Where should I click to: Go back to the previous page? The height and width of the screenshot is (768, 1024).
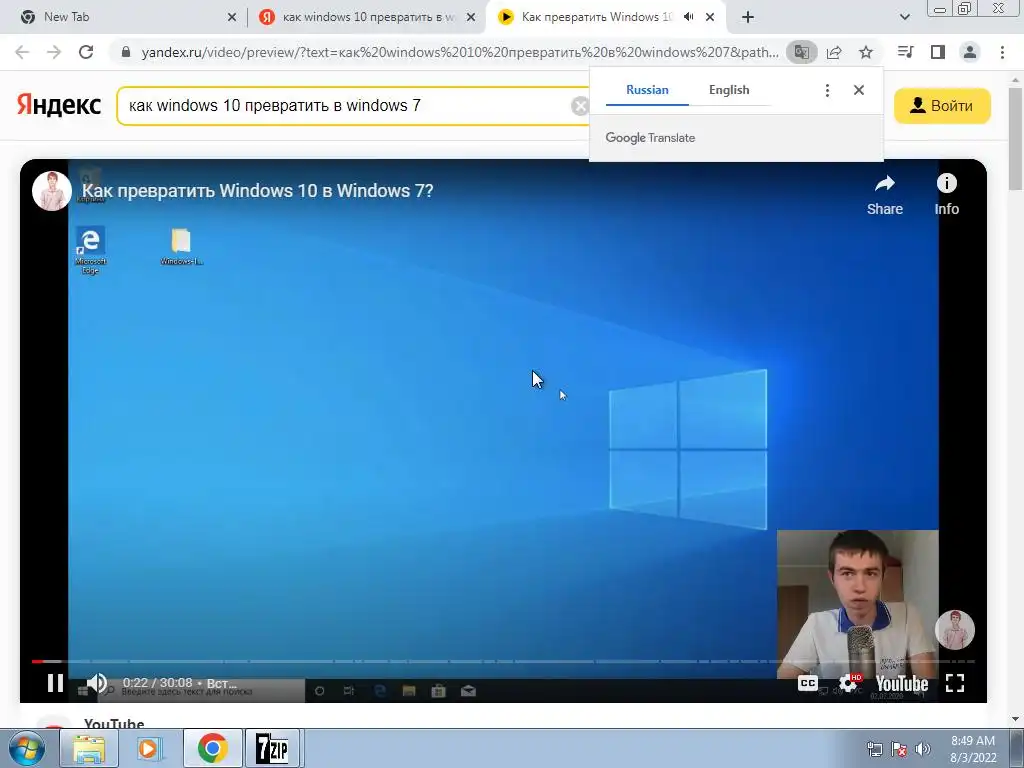[22, 52]
